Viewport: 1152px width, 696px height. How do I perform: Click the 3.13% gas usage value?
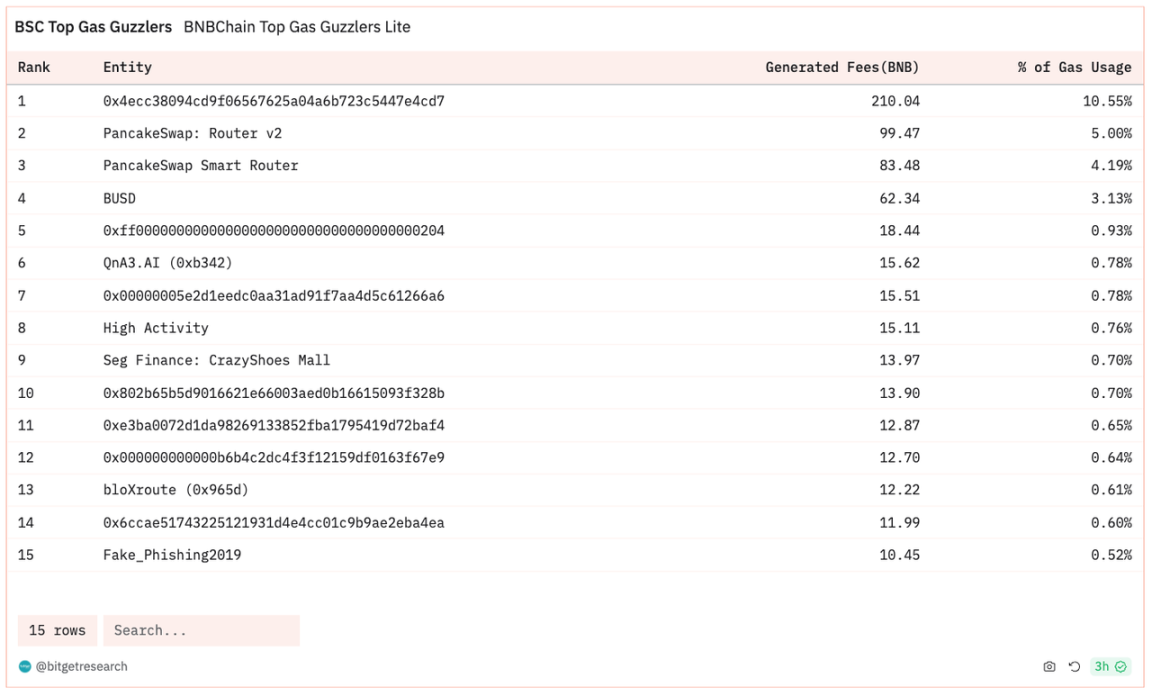point(1112,198)
